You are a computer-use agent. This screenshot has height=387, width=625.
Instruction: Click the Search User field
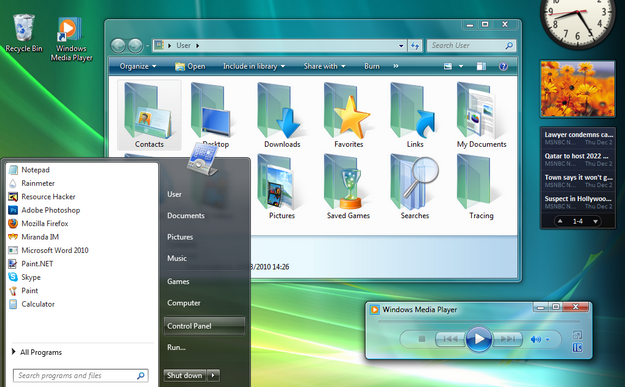471,45
